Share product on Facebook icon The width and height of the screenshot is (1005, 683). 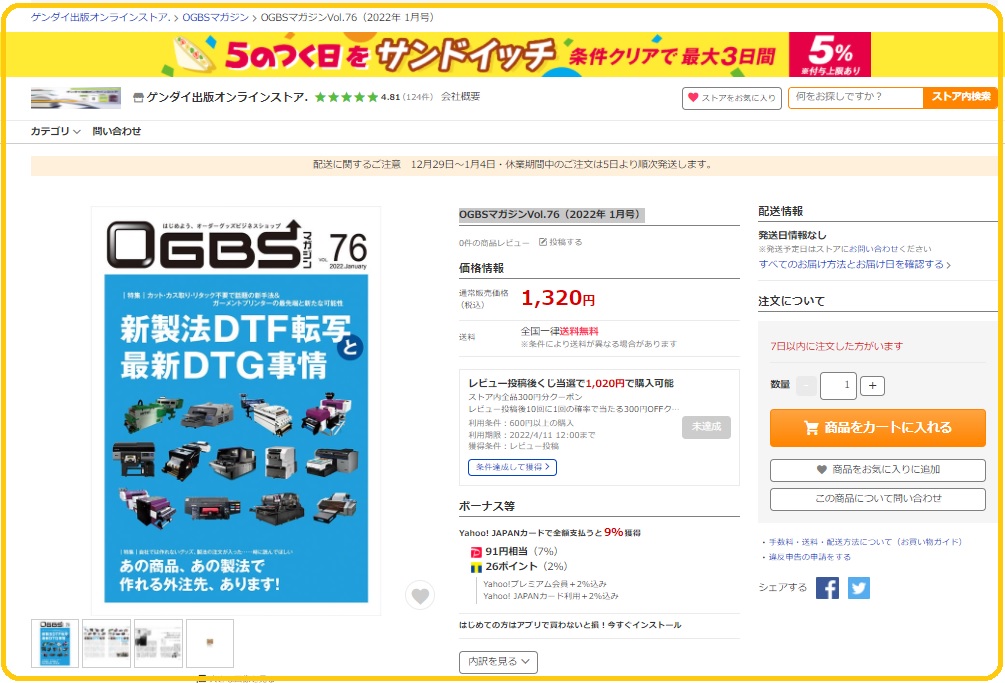coord(827,588)
